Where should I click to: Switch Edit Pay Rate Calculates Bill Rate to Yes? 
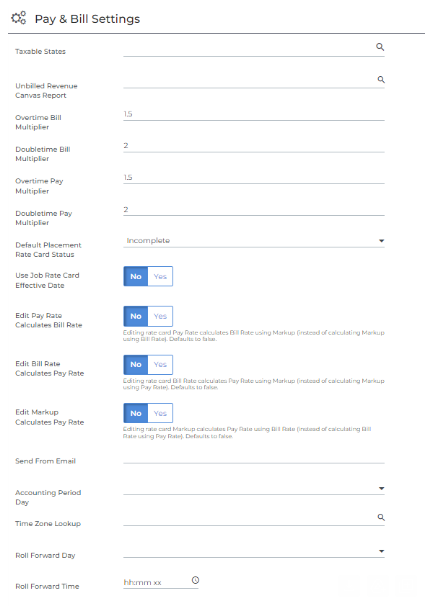[160, 316]
